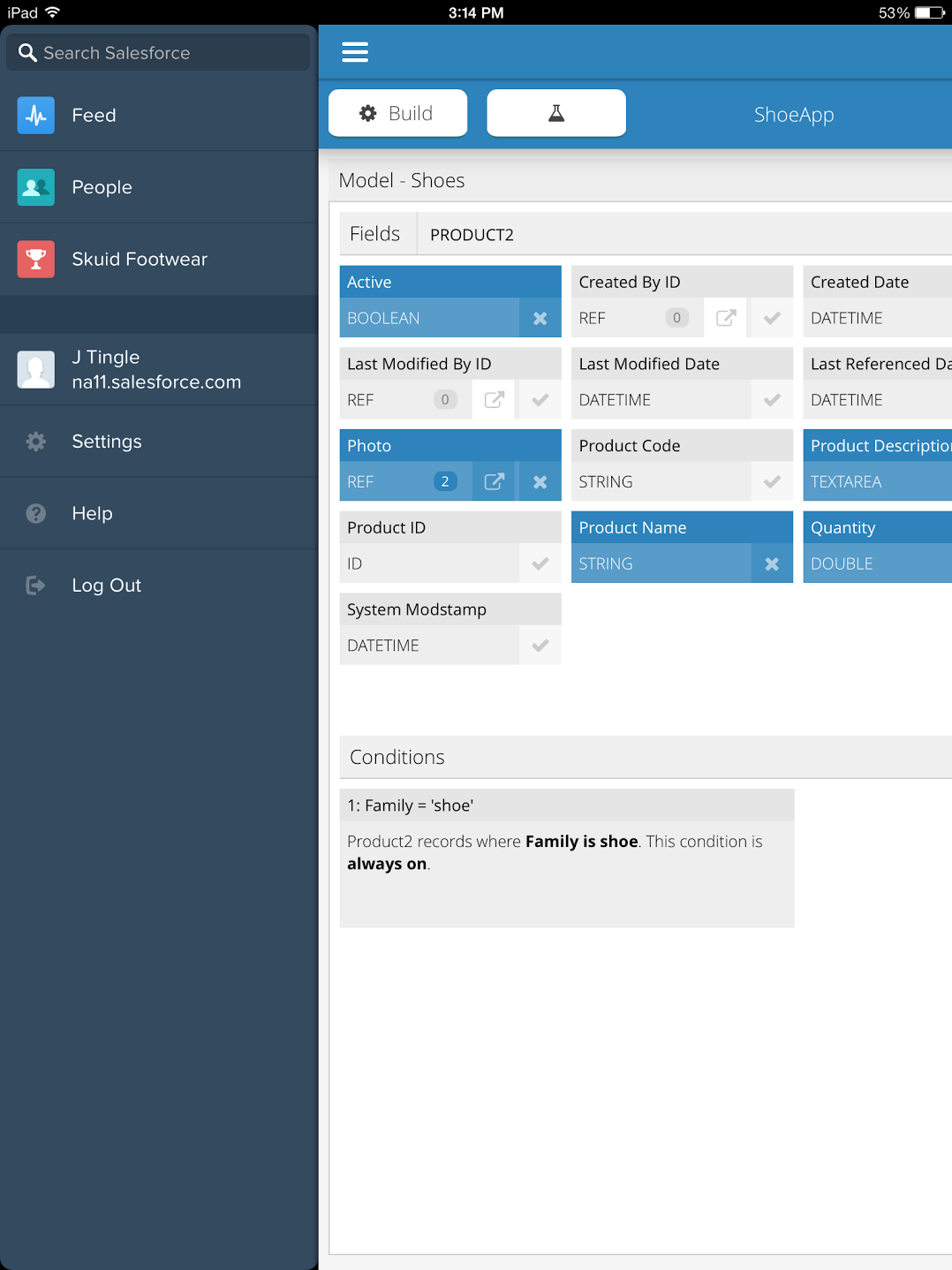
Task: Click the Product Description TEXTAREA label
Action: (x=846, y=481)
